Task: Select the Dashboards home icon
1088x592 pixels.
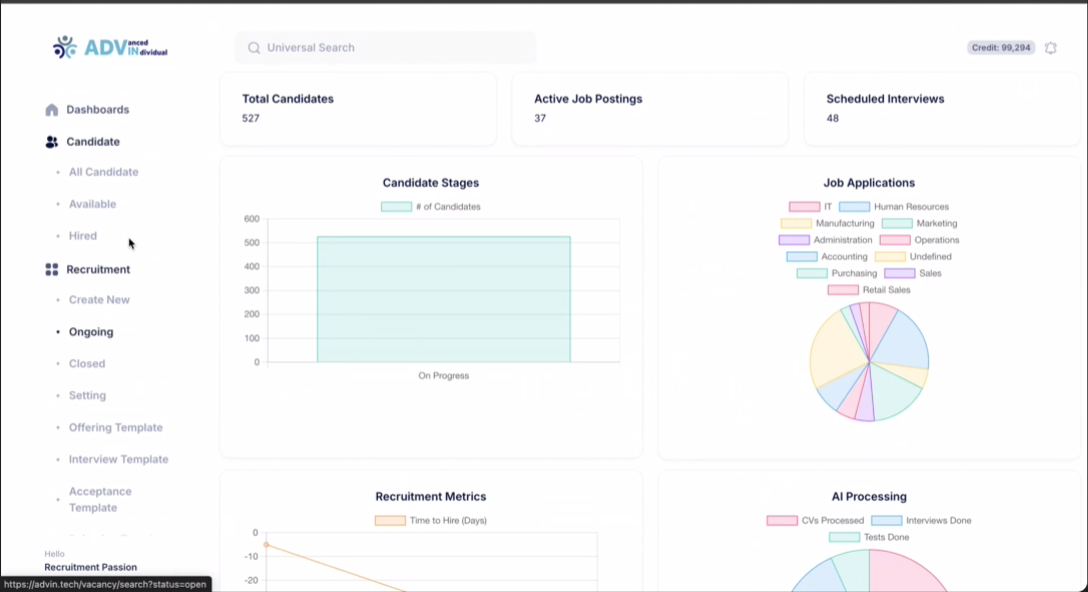Action: tap(50, 109)
